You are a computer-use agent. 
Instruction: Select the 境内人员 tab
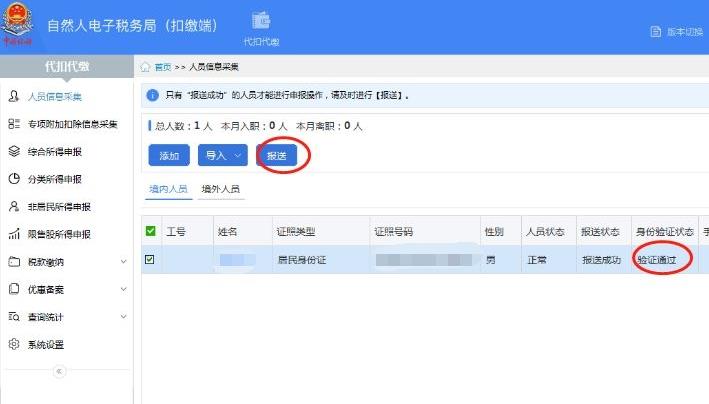(x=167, y=189)
